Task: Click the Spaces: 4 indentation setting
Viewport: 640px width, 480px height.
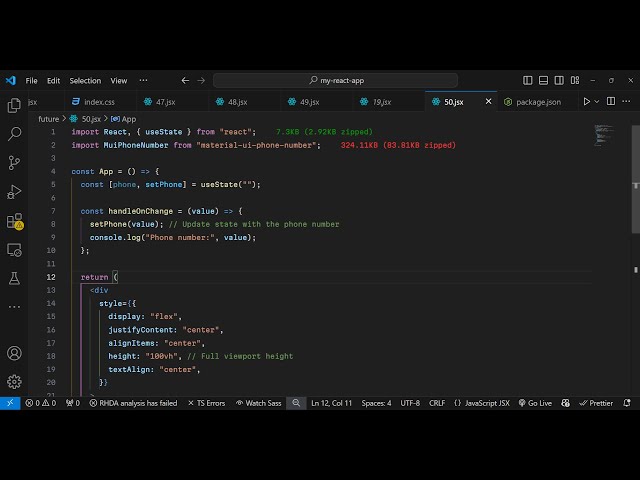Action: coord(376,403)
